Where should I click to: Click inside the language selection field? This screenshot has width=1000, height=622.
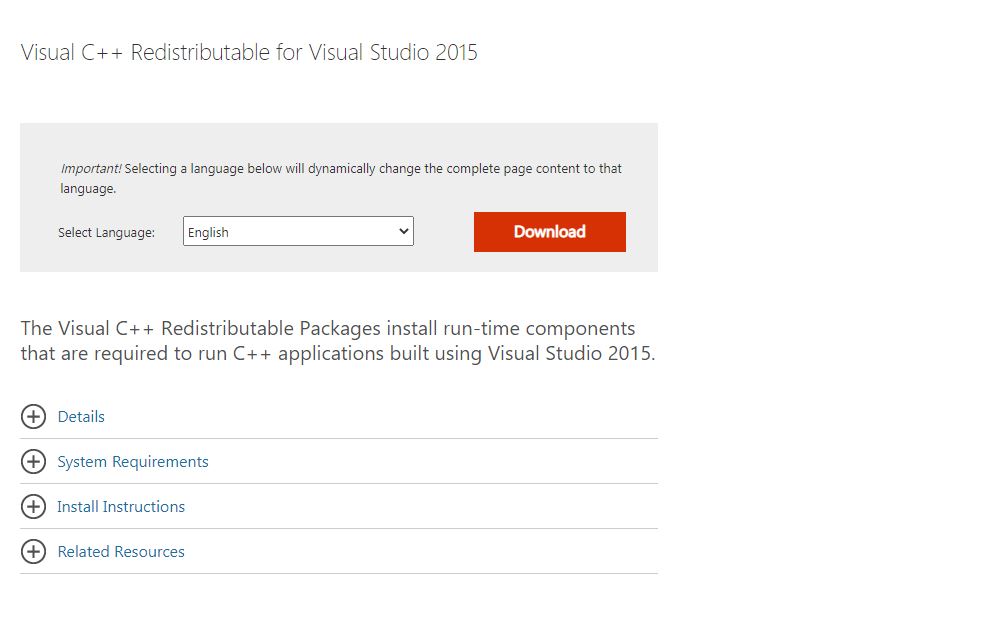click(x=280, y=231)
